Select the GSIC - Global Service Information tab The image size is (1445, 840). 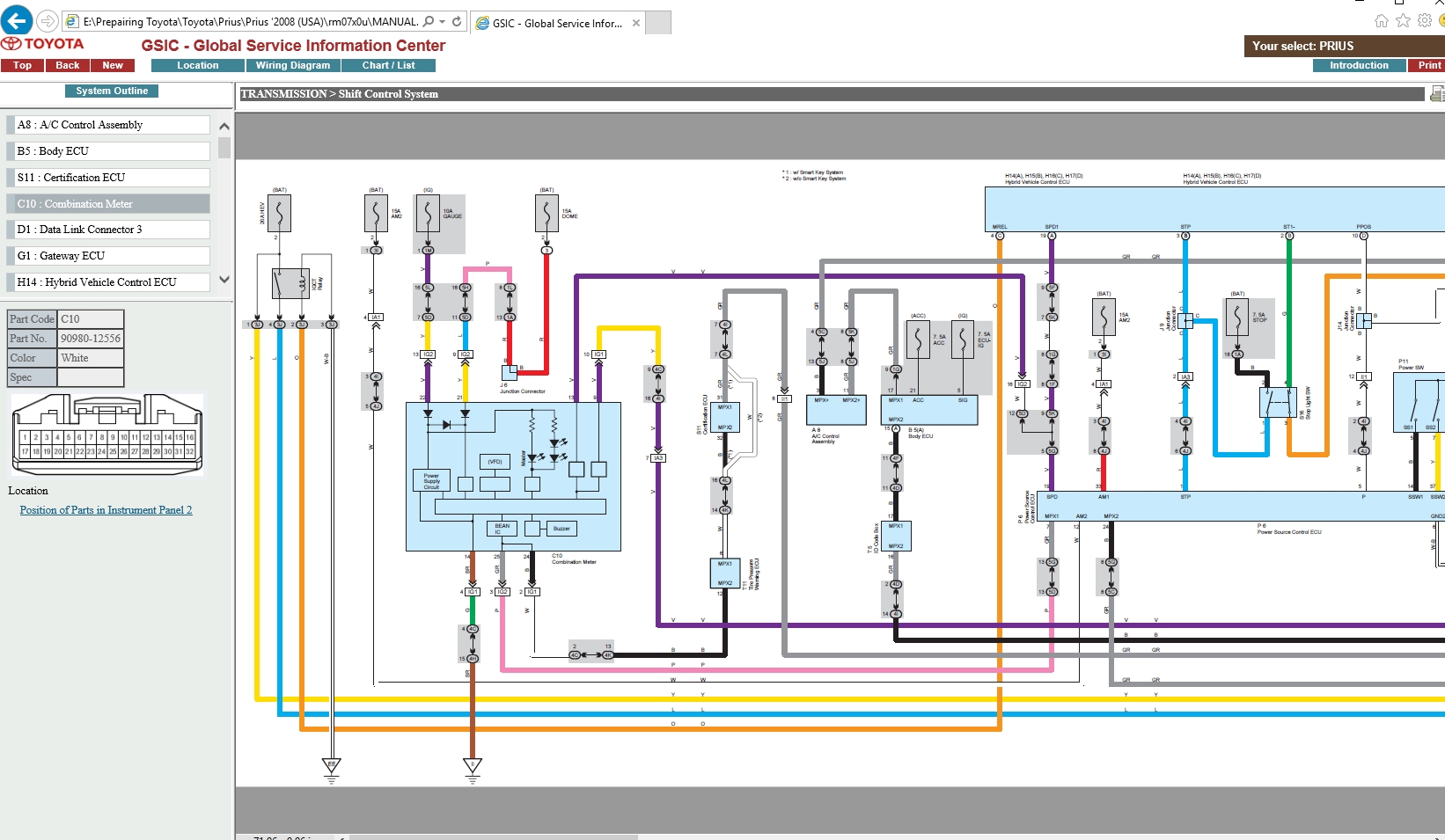(x=556, y=23)
